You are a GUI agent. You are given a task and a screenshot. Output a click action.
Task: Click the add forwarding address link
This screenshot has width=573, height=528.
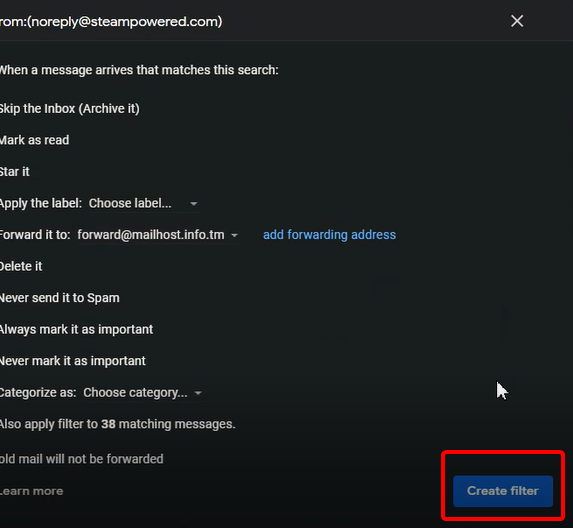(x=329, y=235)
